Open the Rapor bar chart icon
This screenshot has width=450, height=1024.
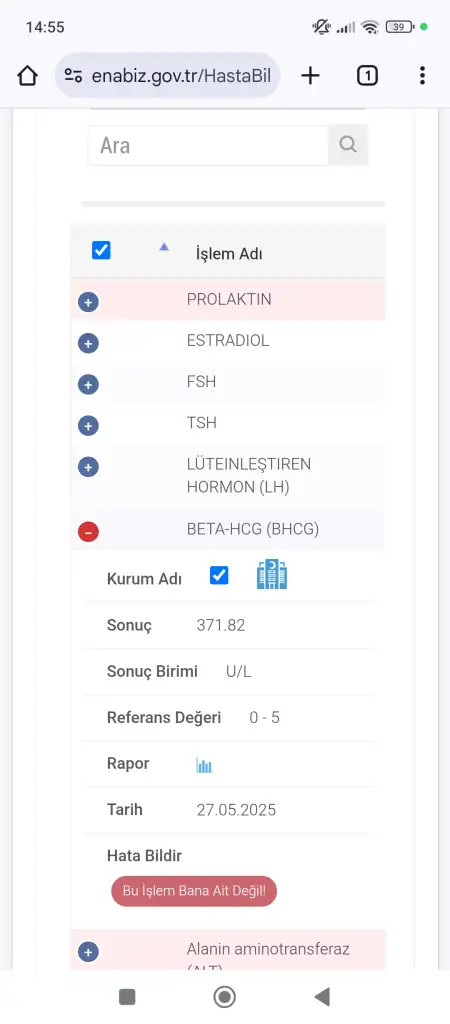pyautogui.click(x=204, y=765)
